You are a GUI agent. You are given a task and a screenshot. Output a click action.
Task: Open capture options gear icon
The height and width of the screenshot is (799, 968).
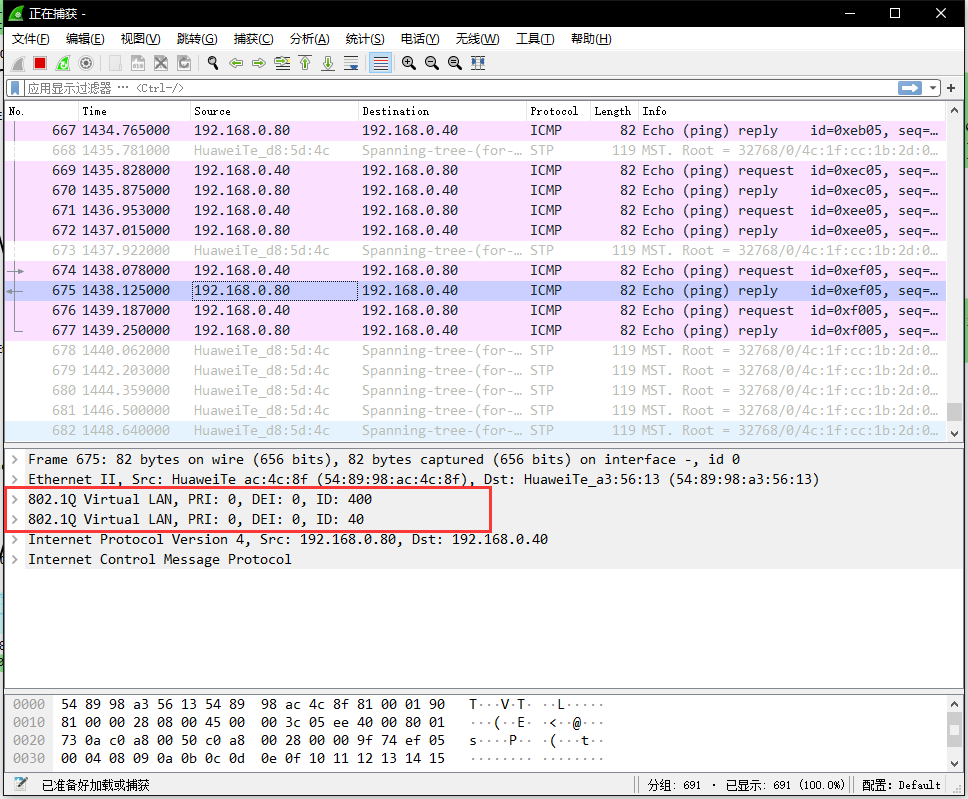86,63
